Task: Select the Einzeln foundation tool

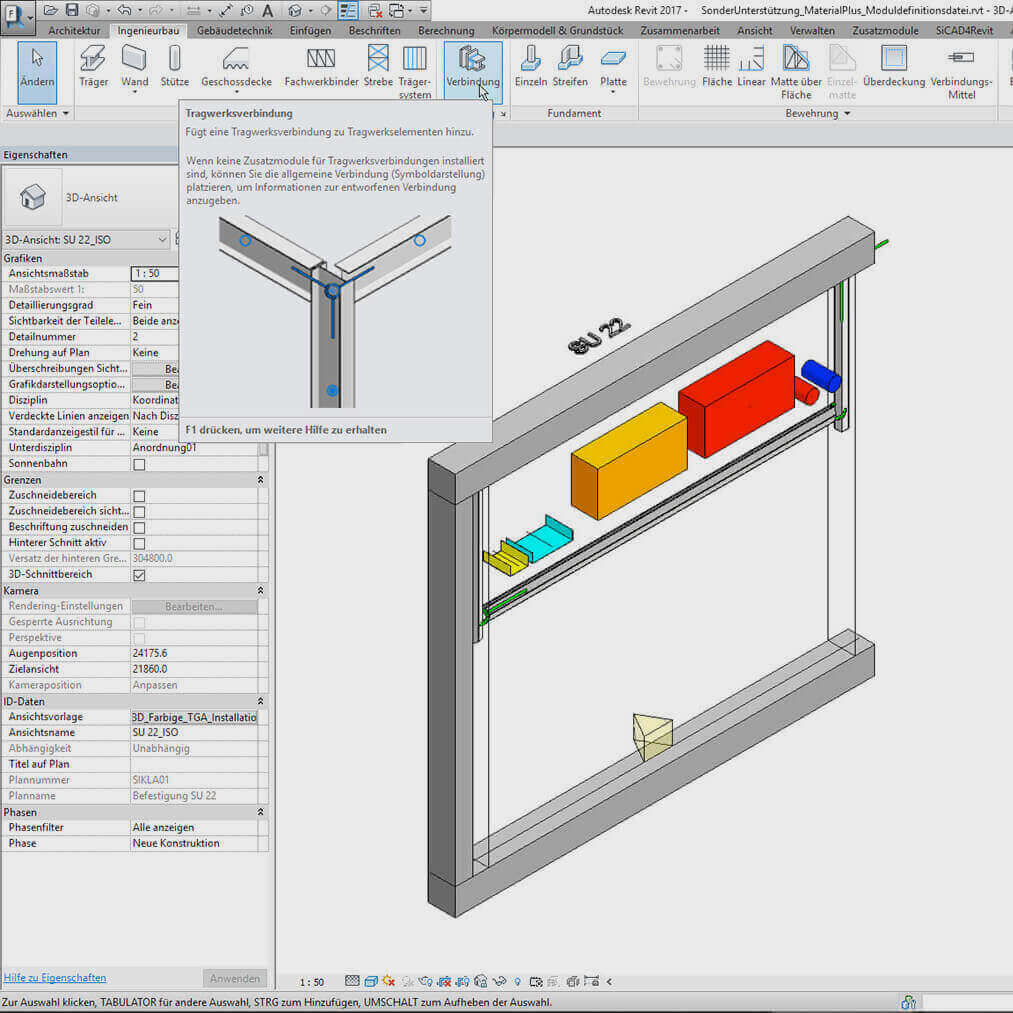Action: (531, 66)
